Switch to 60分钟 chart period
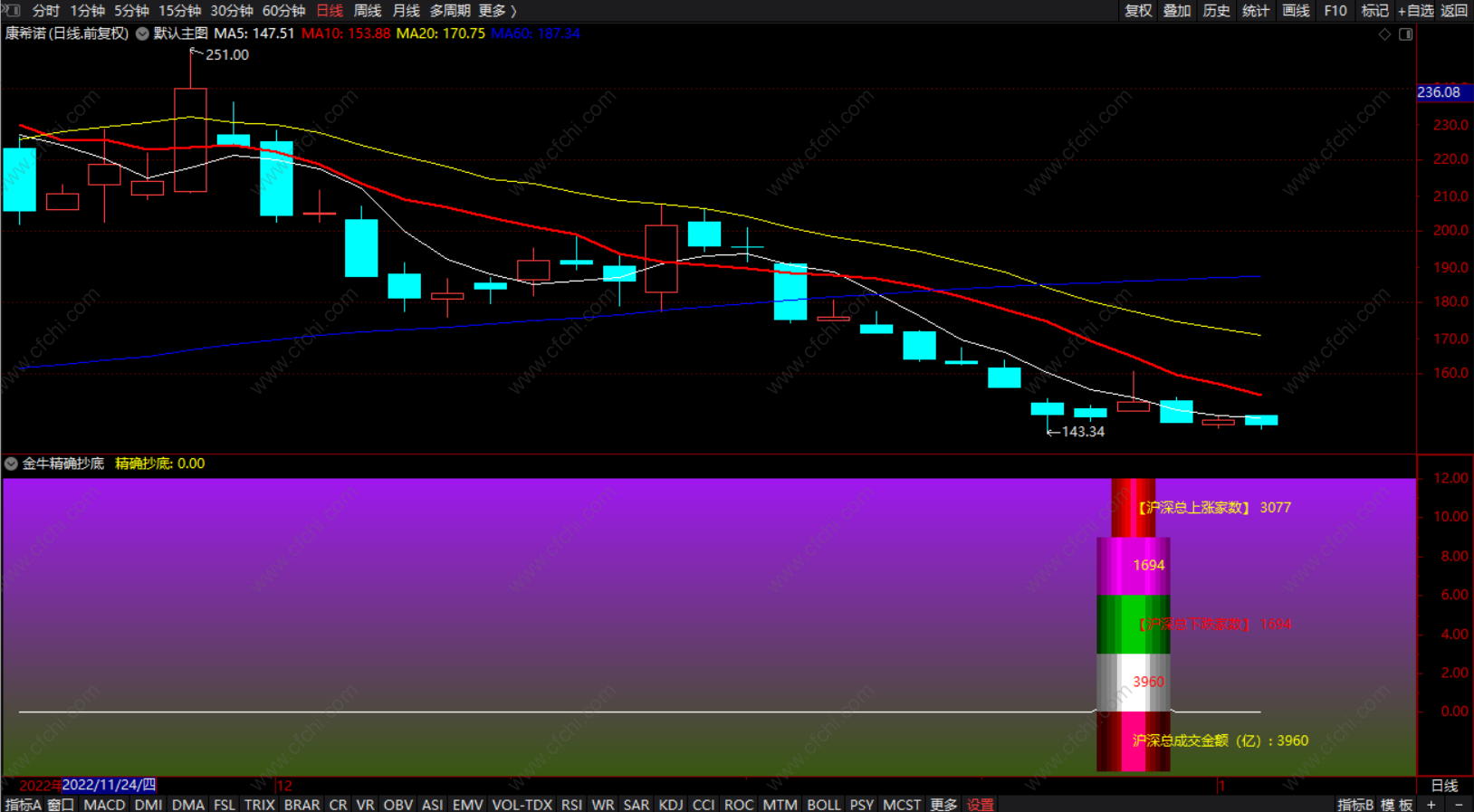 click(283, 11)
